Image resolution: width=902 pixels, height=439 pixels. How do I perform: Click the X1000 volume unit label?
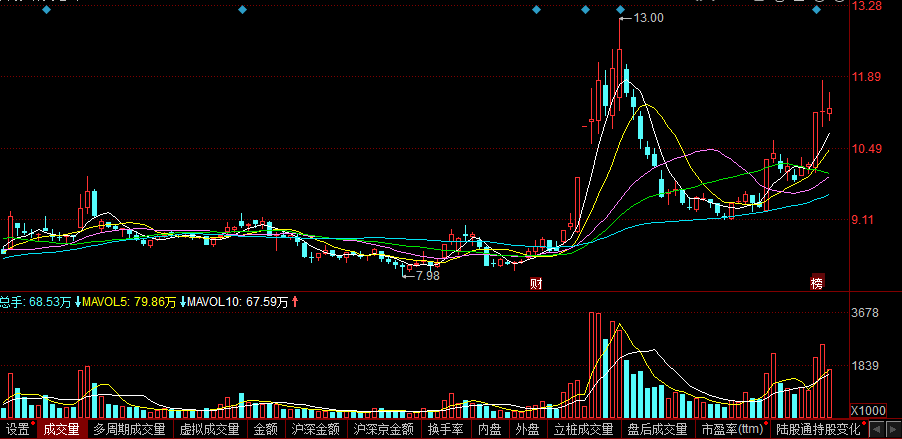pyautogui.click(x=869, y=411)
